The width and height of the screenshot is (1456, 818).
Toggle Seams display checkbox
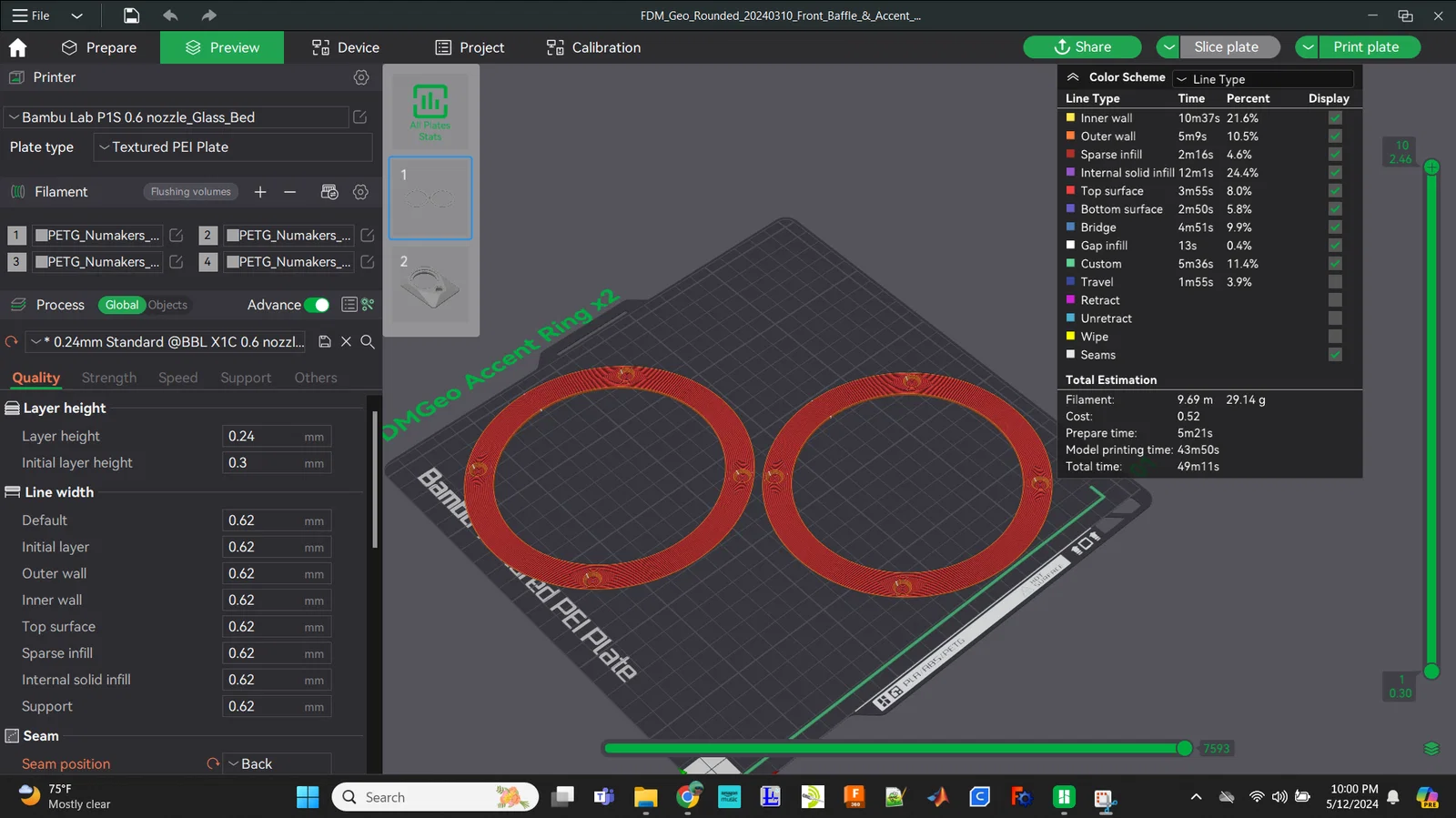coord(1335,355)
